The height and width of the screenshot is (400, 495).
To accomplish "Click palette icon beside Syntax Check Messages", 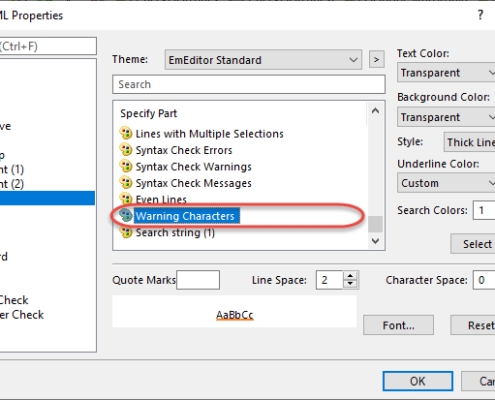I will (126, 183).
